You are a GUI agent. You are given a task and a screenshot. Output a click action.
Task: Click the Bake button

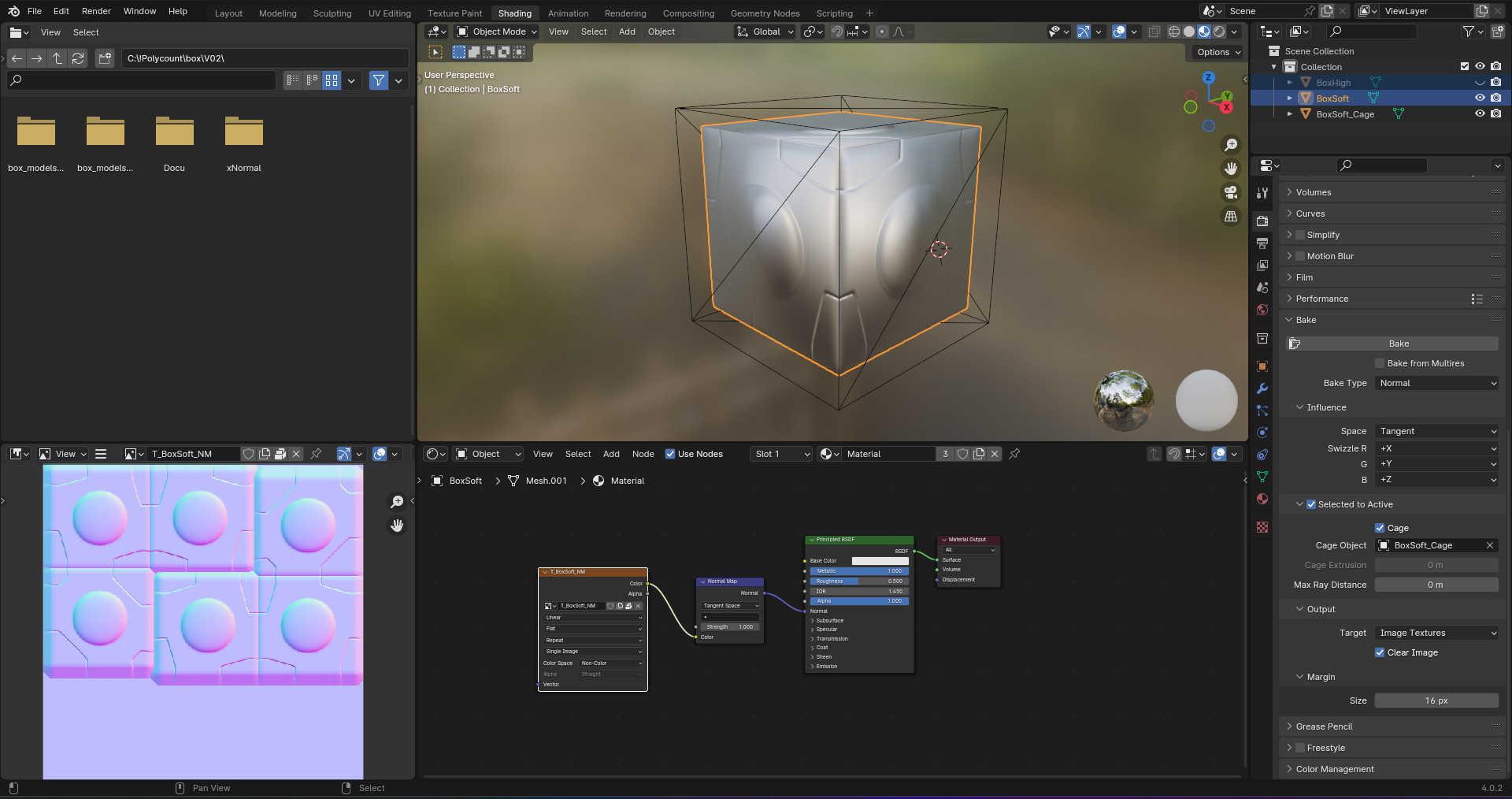click(x=1392, y=344)
